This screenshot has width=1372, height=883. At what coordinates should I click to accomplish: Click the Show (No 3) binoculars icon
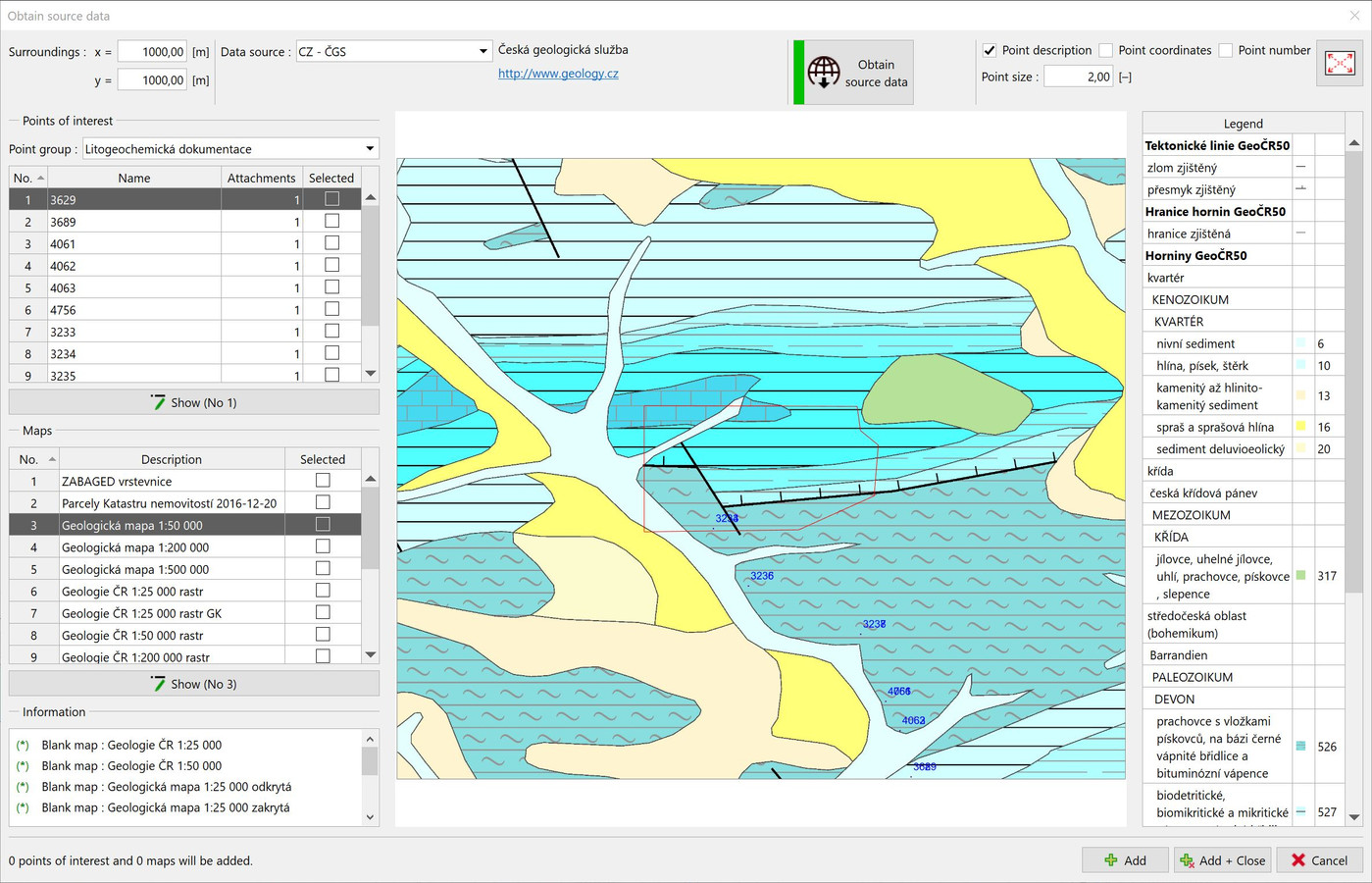[158, 684]
